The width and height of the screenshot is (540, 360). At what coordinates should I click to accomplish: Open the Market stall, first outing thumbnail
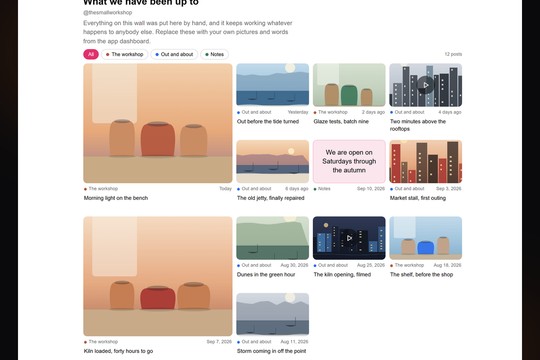point(426,161)
